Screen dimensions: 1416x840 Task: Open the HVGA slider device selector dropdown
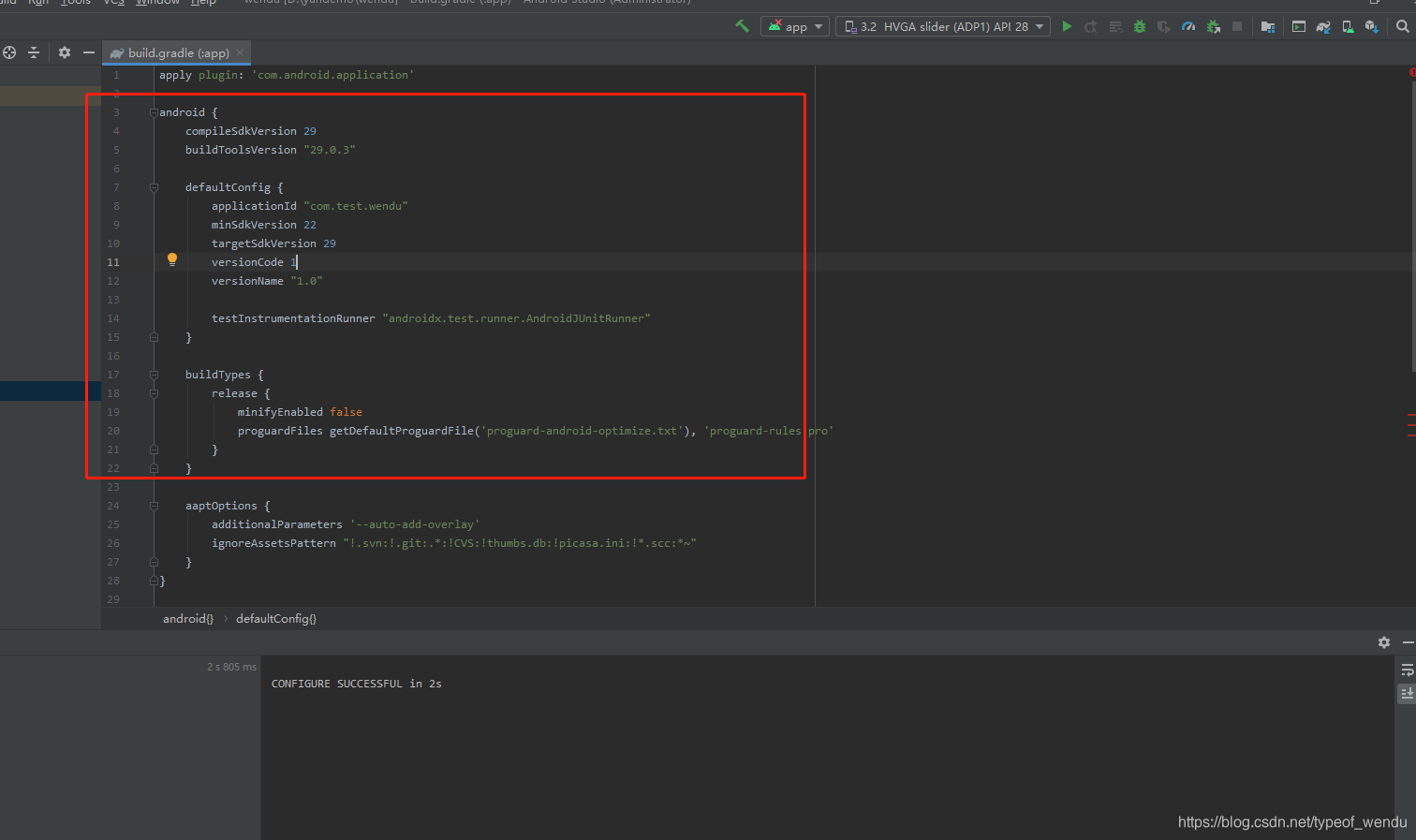coord(943,26)
